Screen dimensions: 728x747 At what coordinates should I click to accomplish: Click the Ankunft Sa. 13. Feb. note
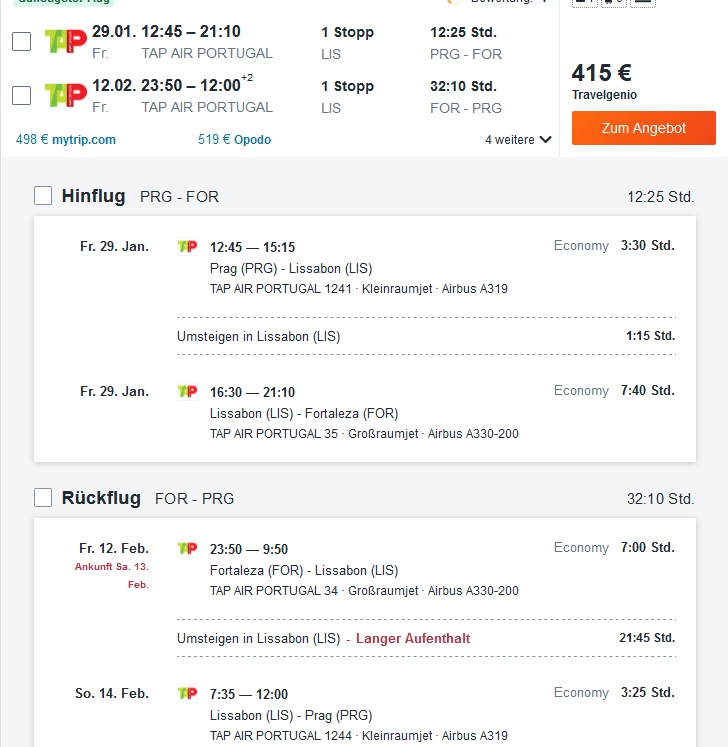112,575
